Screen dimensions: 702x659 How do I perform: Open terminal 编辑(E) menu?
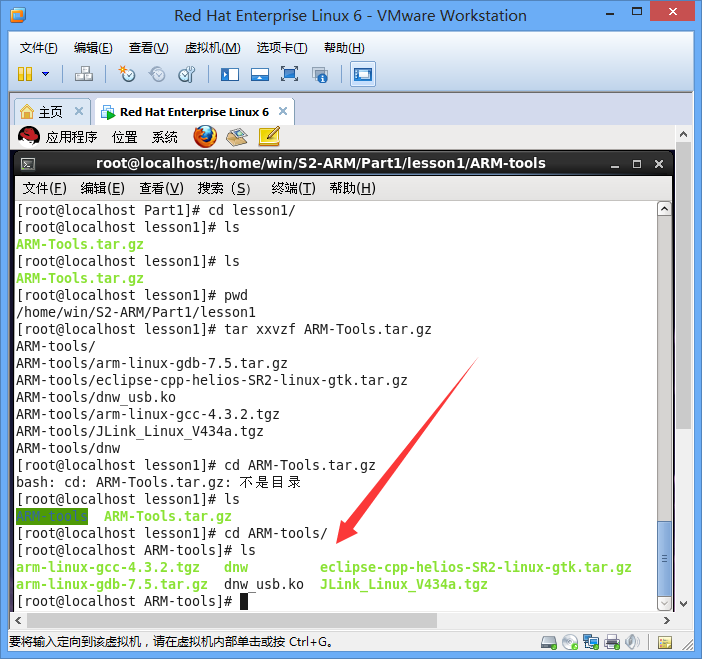[x=103, y=188]
